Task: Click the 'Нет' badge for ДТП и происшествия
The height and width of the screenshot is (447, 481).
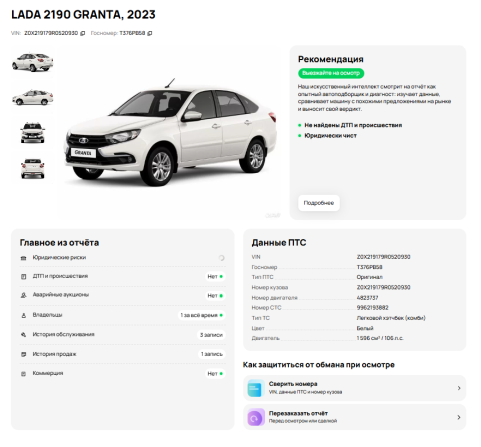Action: point(215,276)
